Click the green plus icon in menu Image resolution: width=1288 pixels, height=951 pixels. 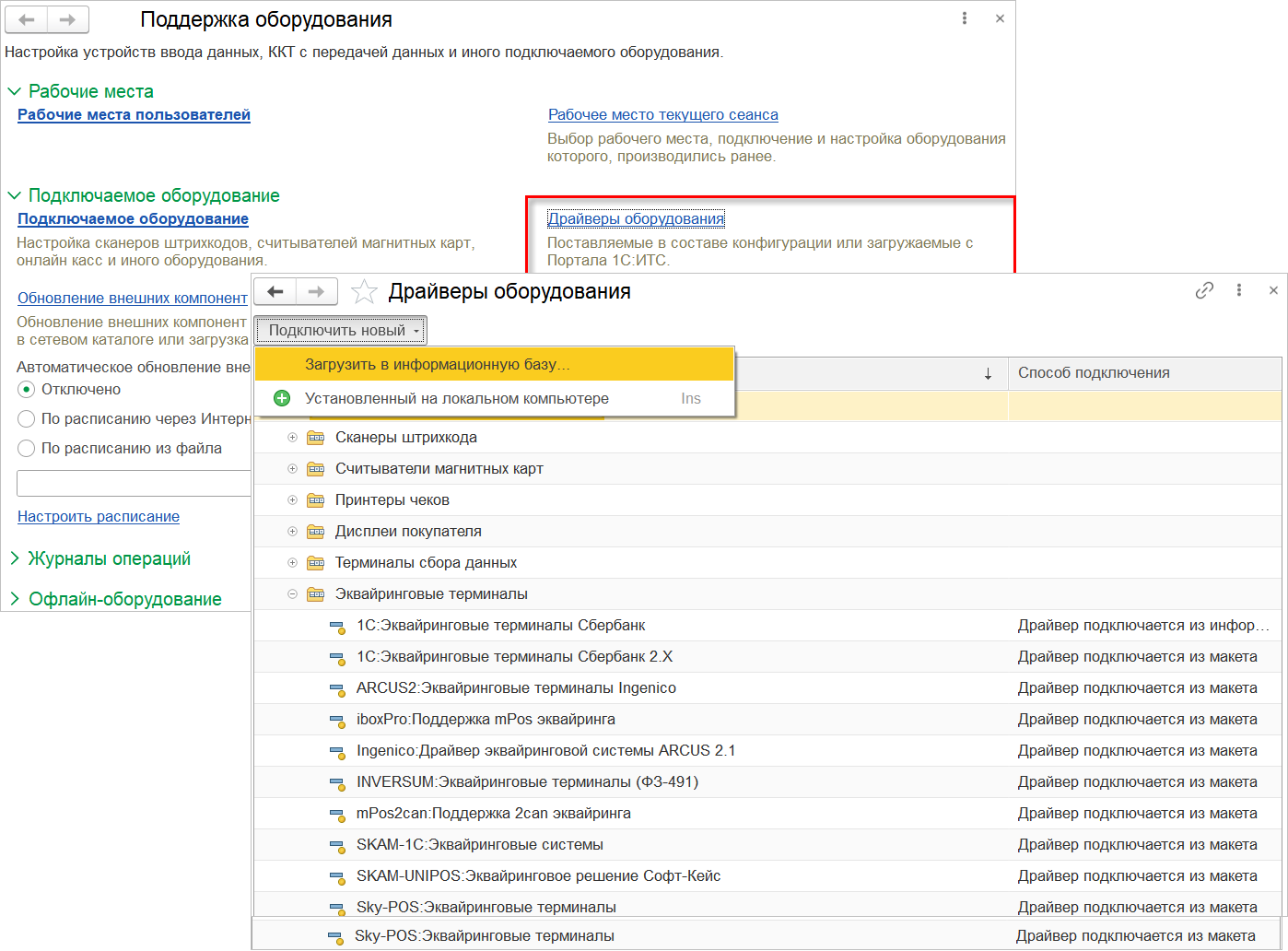[x=282, y=398]
